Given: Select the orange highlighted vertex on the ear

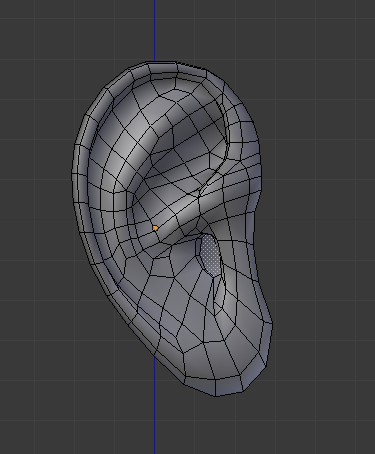Looking at the screenshot, I should 155,228.
